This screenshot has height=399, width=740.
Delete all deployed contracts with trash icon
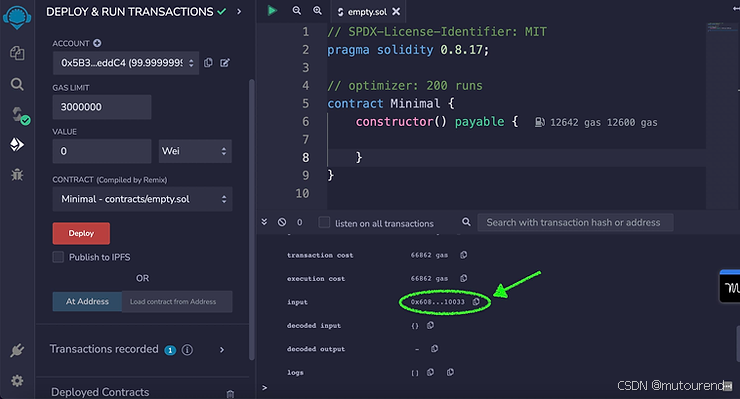tap(230, 393)
